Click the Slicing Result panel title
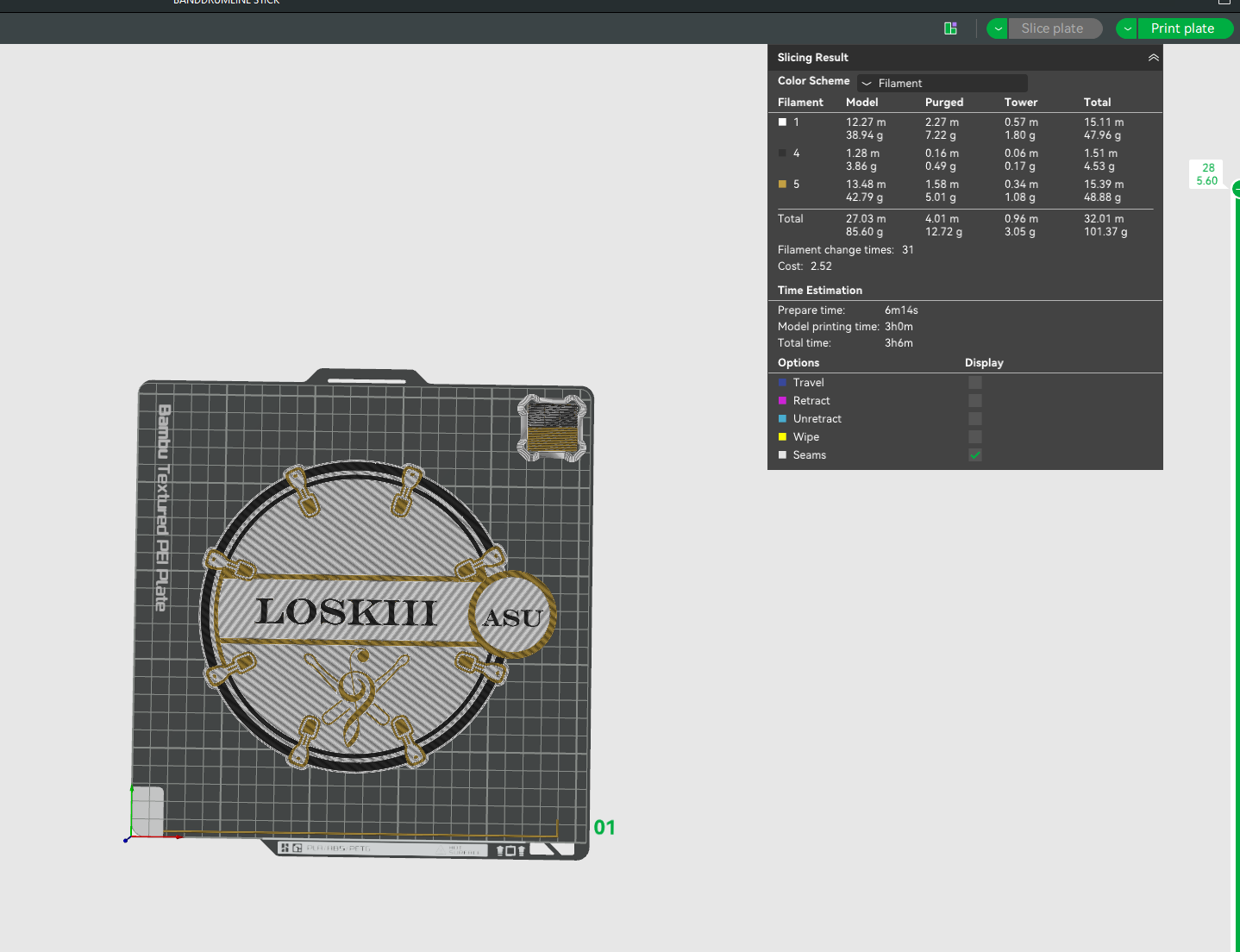 point(813,58)
